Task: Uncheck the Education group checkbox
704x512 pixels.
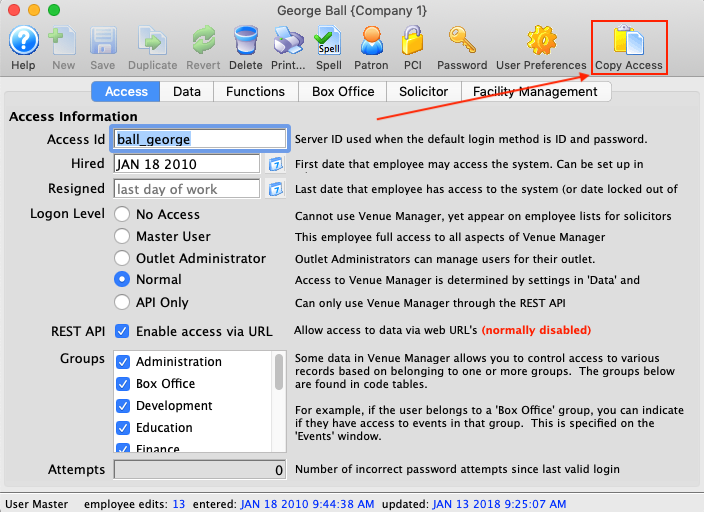Action: (123, 428)
